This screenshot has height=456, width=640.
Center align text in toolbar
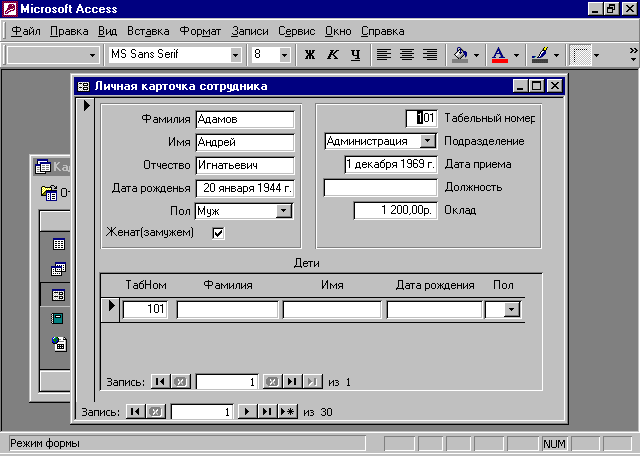pyautogui.click(x=407, y=54)
